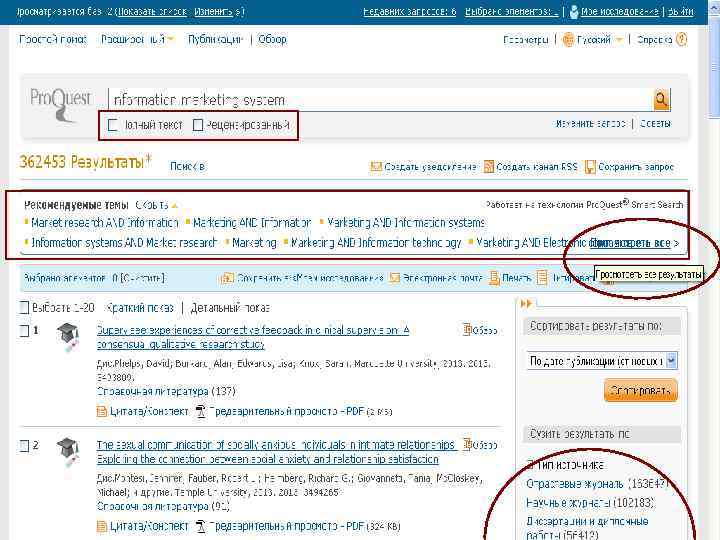Image resolution: width=720 pixels, height=540 pixels.
Task: Click the Tips link near search box
Action: (x=655, y=124)
